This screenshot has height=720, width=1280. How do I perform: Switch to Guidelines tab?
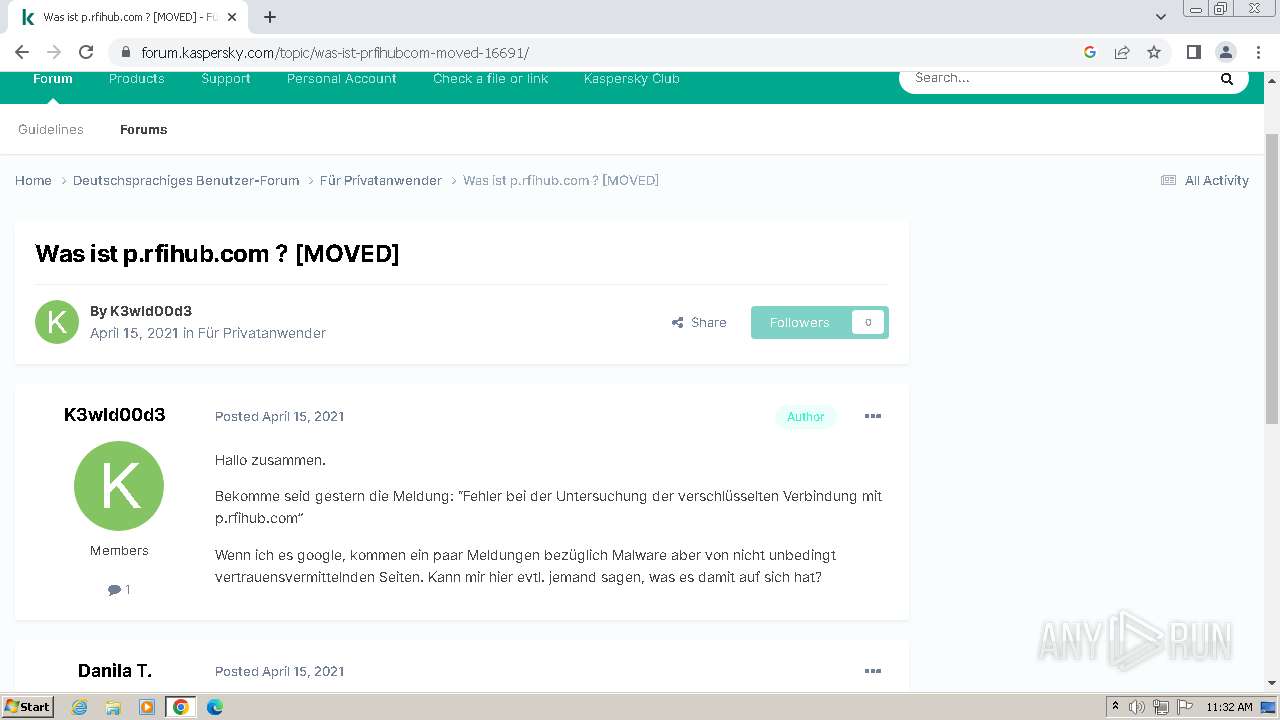tap(51, 130)
